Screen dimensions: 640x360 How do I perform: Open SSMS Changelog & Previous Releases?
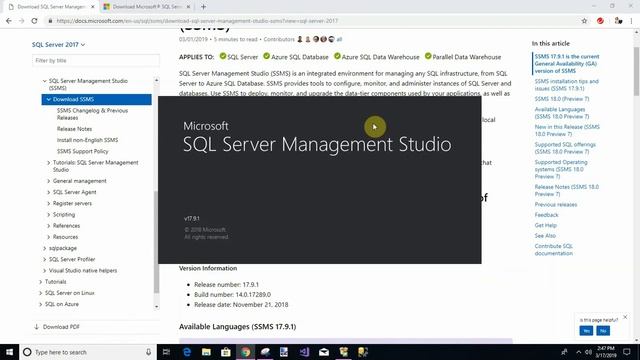92,114
